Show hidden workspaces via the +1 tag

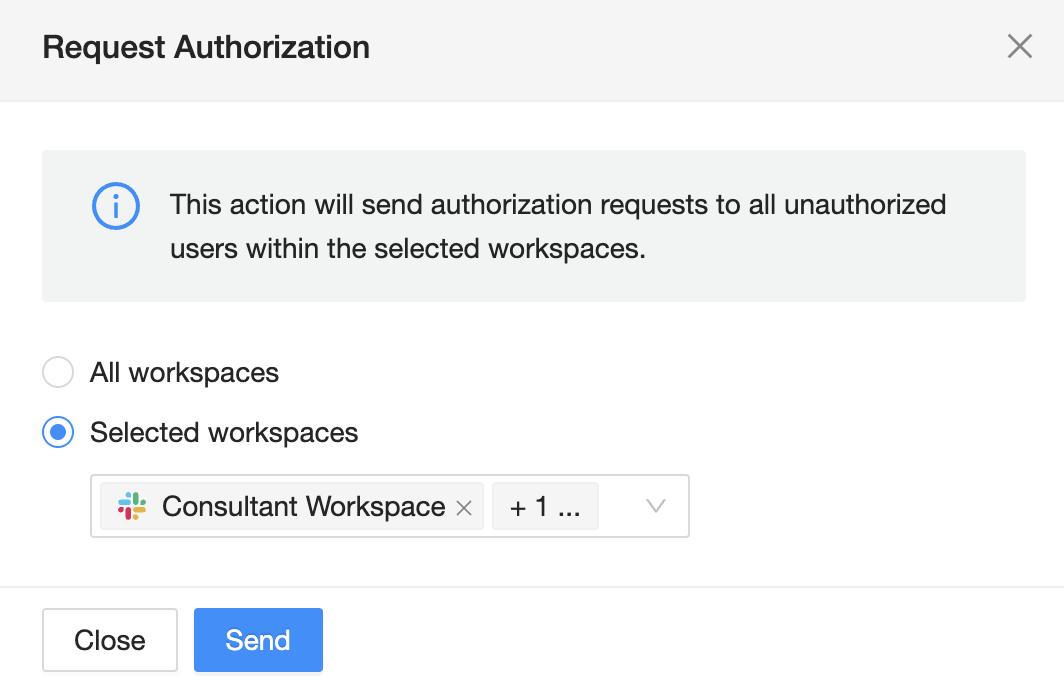point(545,507)
